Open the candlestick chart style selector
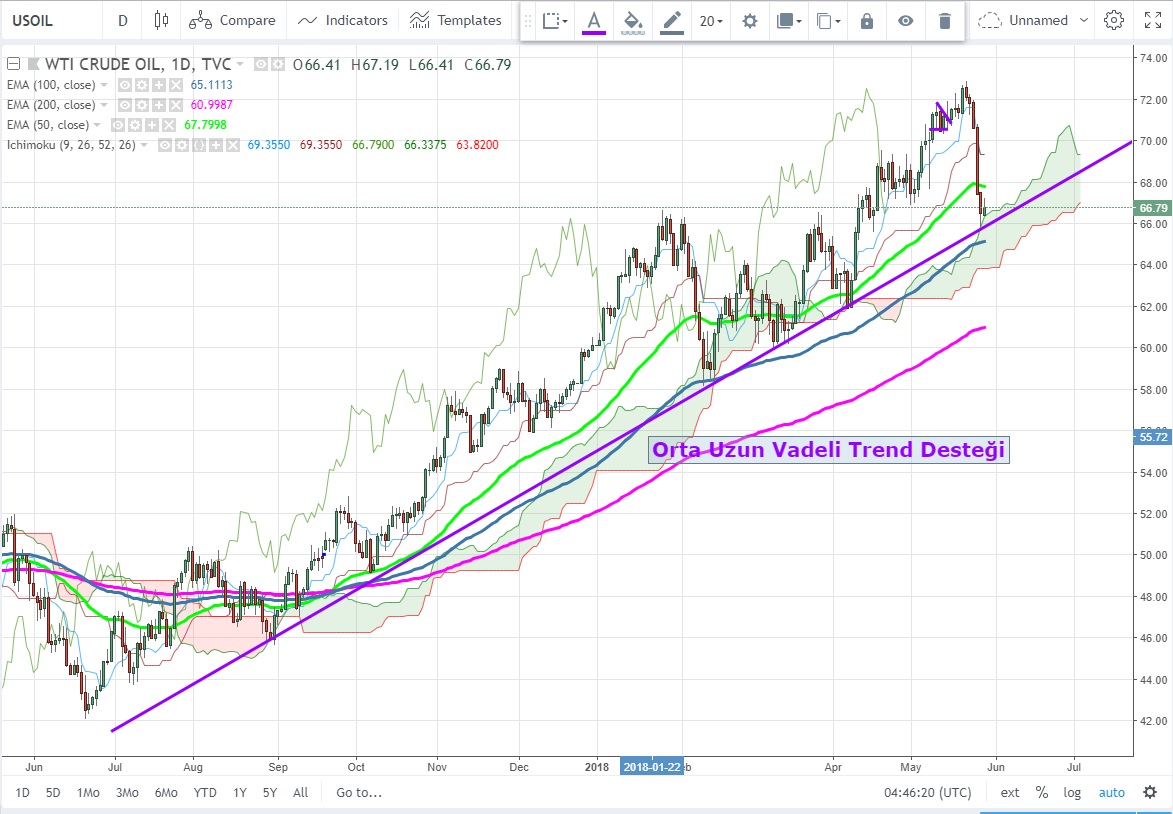Viewport: 1173px width, 814px height. click(162, 20)
